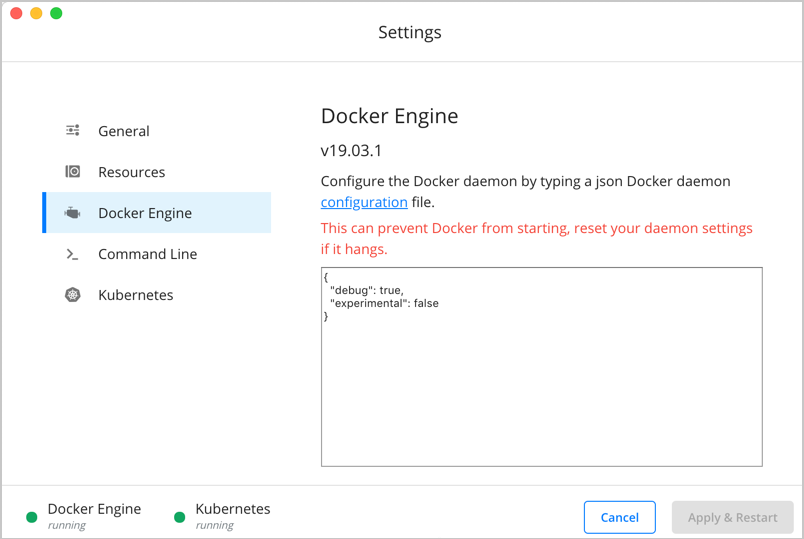
Task: Open the General settings tab
Action: click(124, 131)
